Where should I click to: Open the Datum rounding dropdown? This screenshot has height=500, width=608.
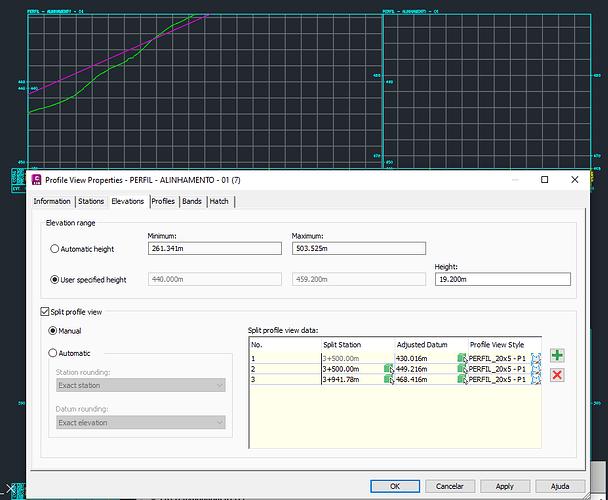point(139,423)
